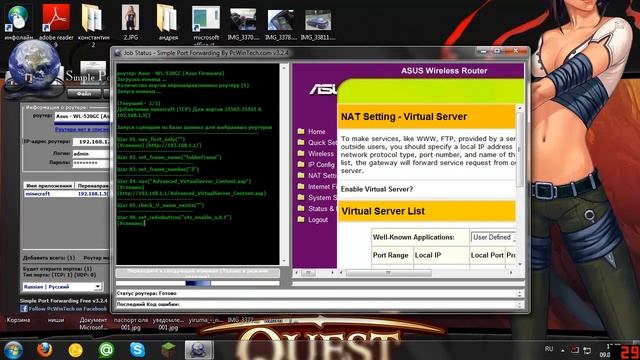
Task: Open the 2.JPG desktop file
Action: [131, 22]
